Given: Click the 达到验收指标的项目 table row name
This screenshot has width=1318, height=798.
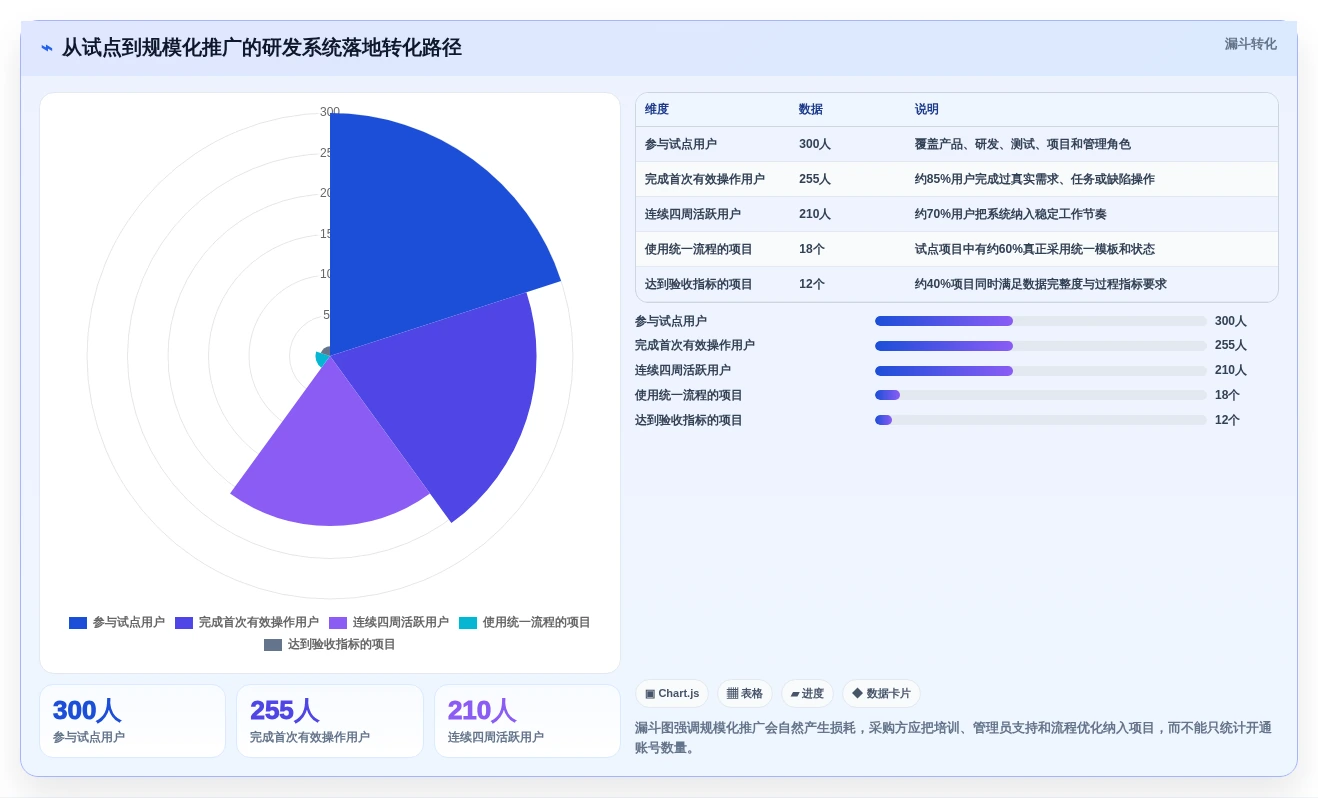Looking at the screenshot, I should [699, 285].
